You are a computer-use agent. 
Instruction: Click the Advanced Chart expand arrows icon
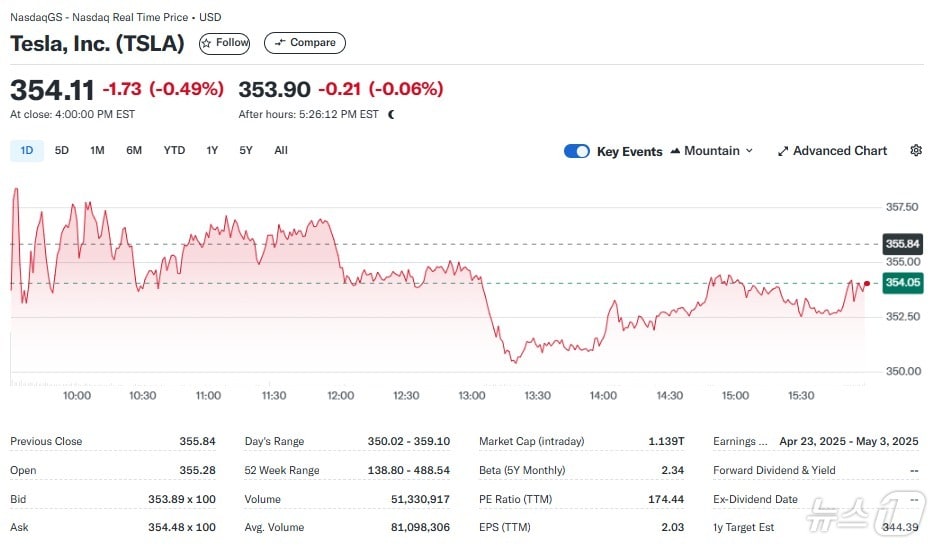(x=783, y=151)
